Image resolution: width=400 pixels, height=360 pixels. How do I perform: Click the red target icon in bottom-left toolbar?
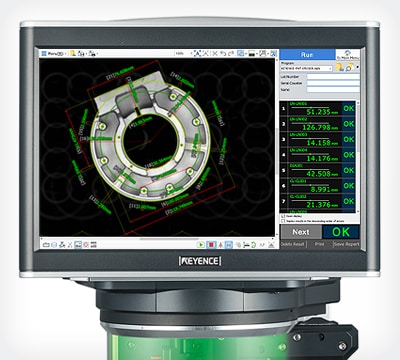point(86,245)
